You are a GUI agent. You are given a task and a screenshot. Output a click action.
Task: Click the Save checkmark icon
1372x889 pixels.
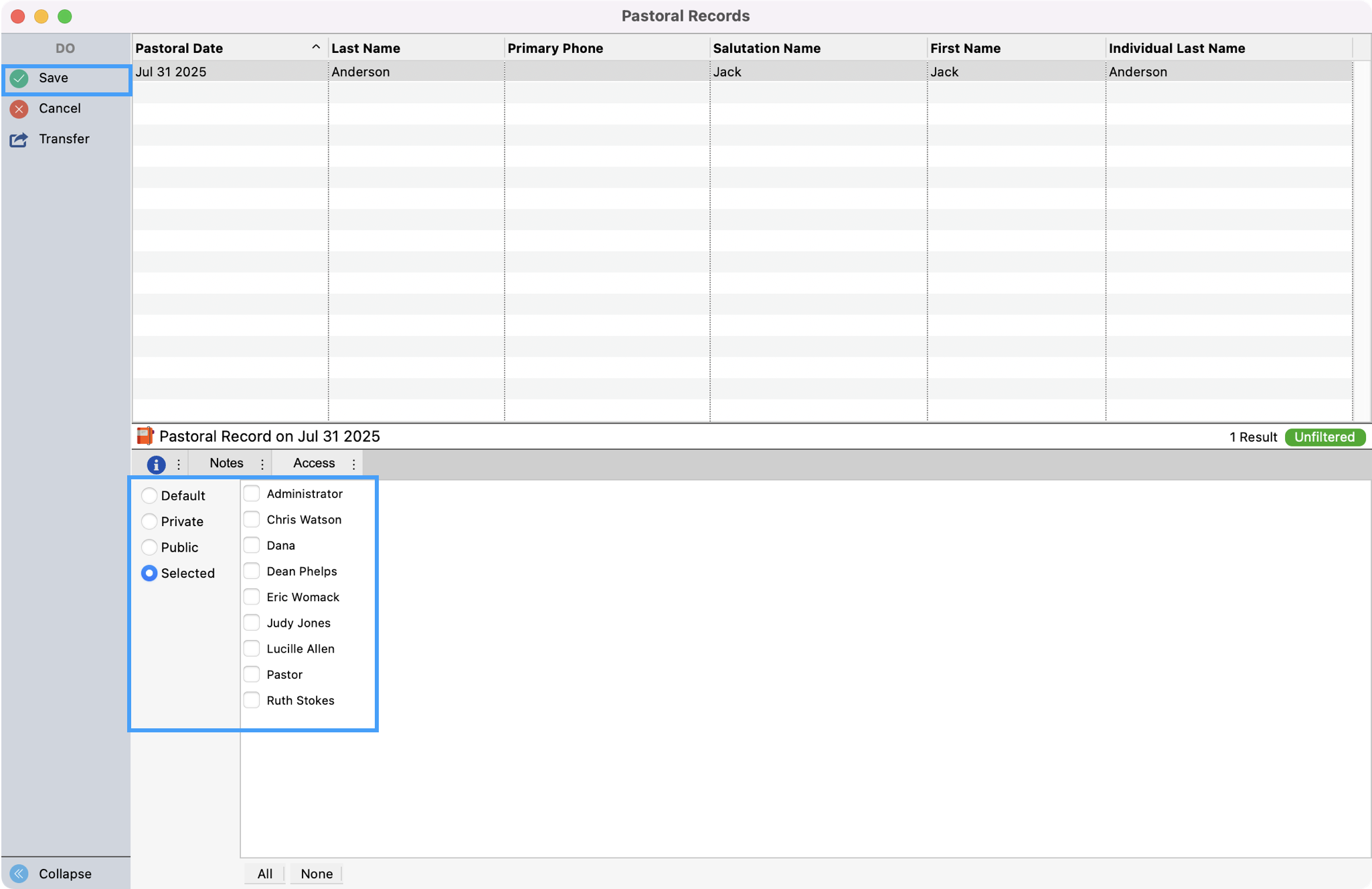[x=19, y=78]
